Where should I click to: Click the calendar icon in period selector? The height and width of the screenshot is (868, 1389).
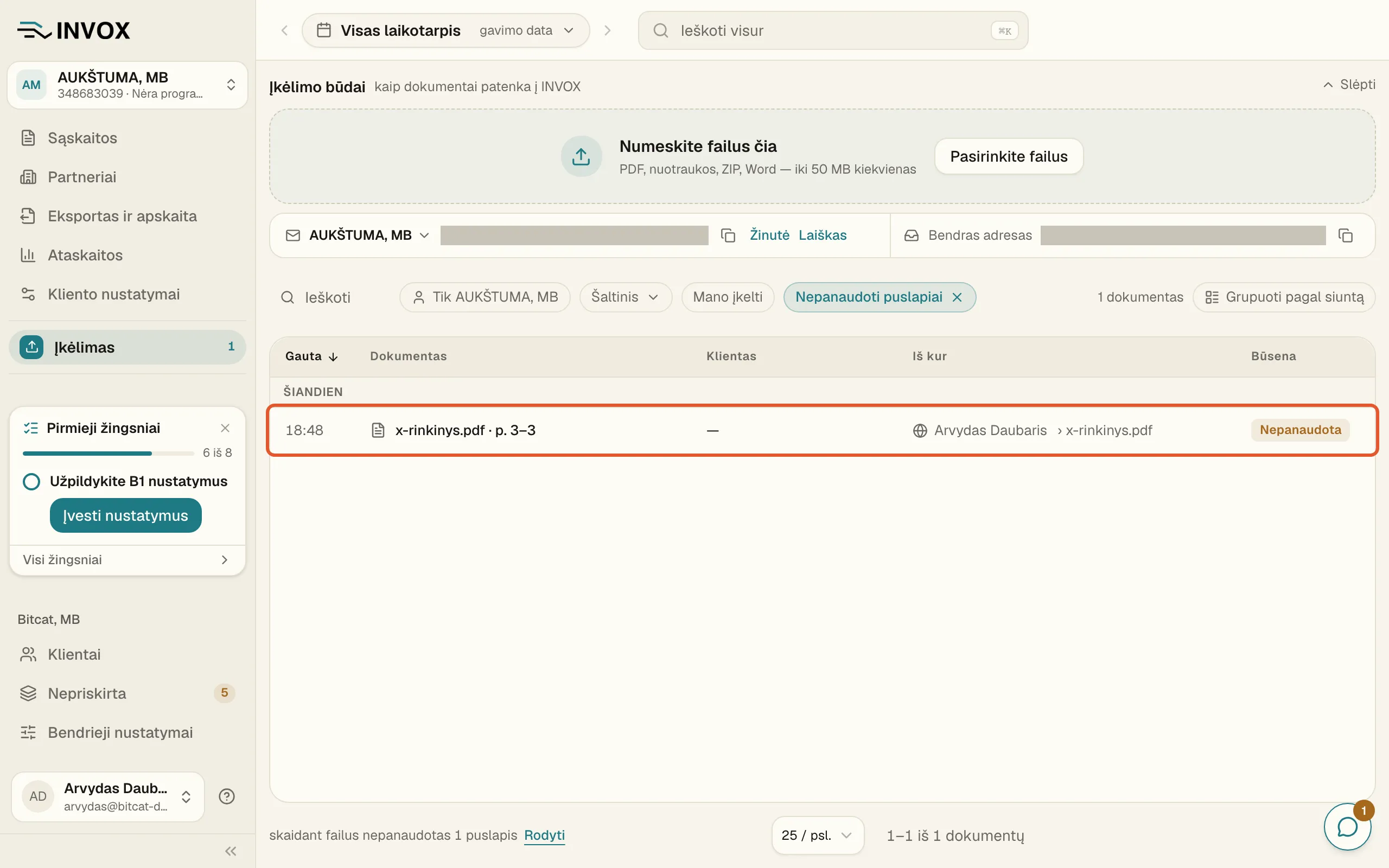(324, 30)
